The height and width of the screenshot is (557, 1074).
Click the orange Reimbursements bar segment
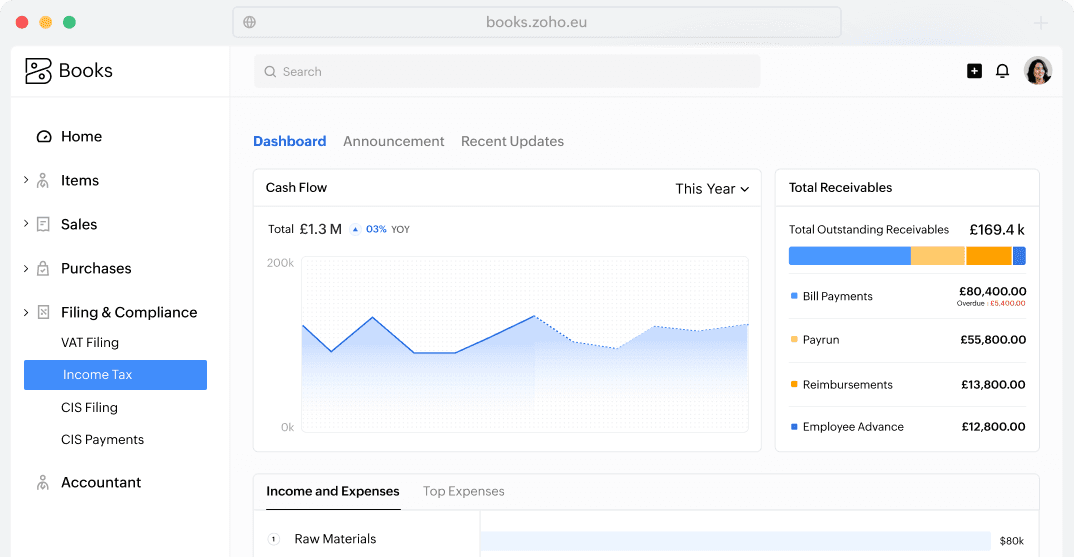989,256
